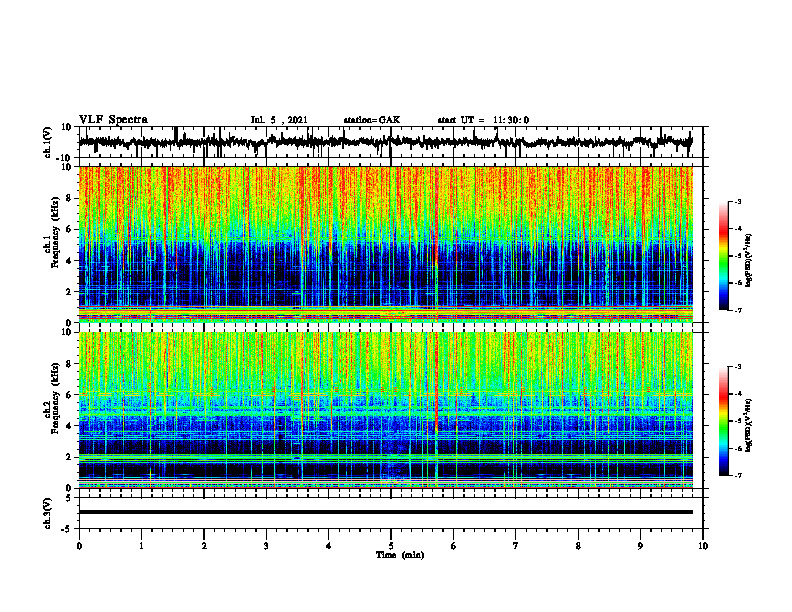Click the ch.1 spectrogram color bar
The height and width of the screenshot is (612, 792).
724,256
